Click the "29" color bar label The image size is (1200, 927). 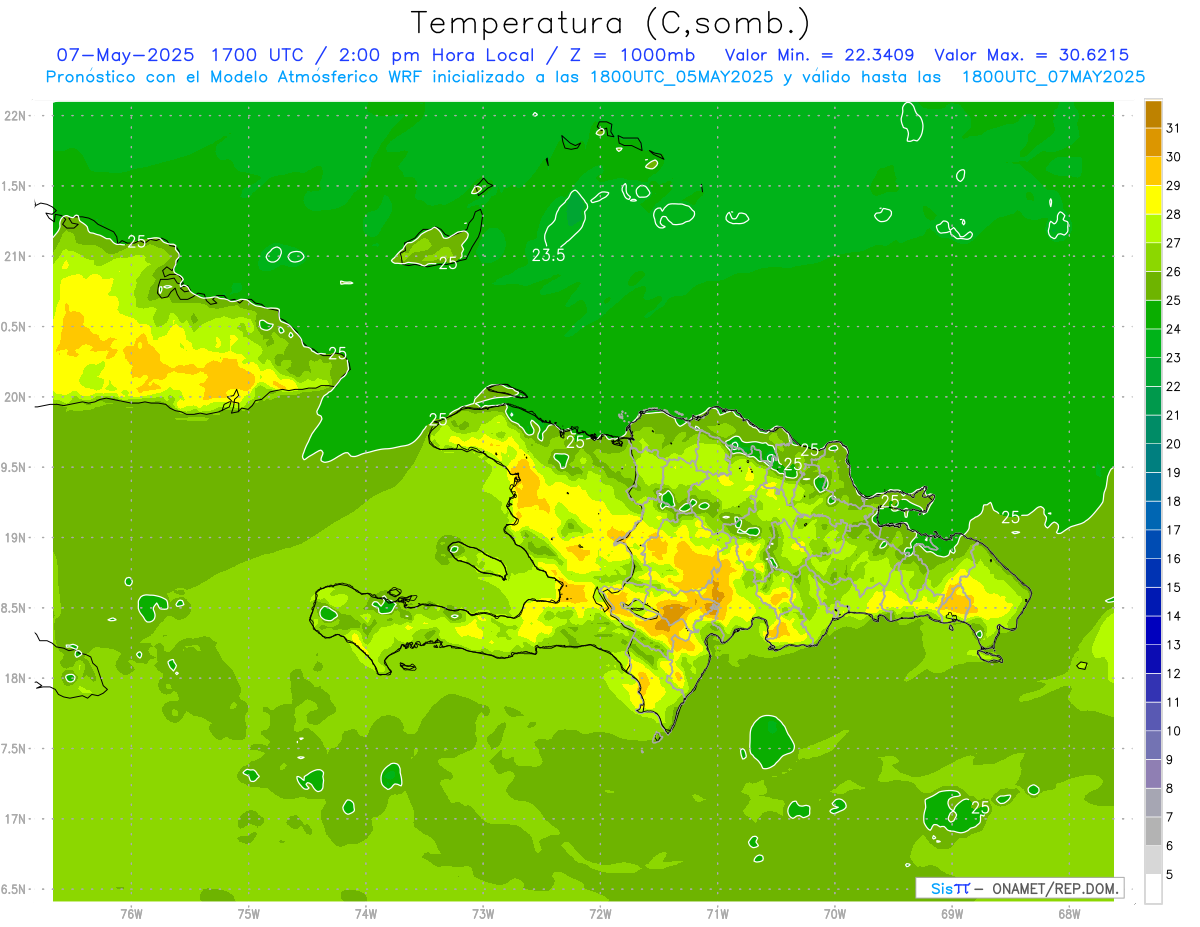click(1174, 186)
